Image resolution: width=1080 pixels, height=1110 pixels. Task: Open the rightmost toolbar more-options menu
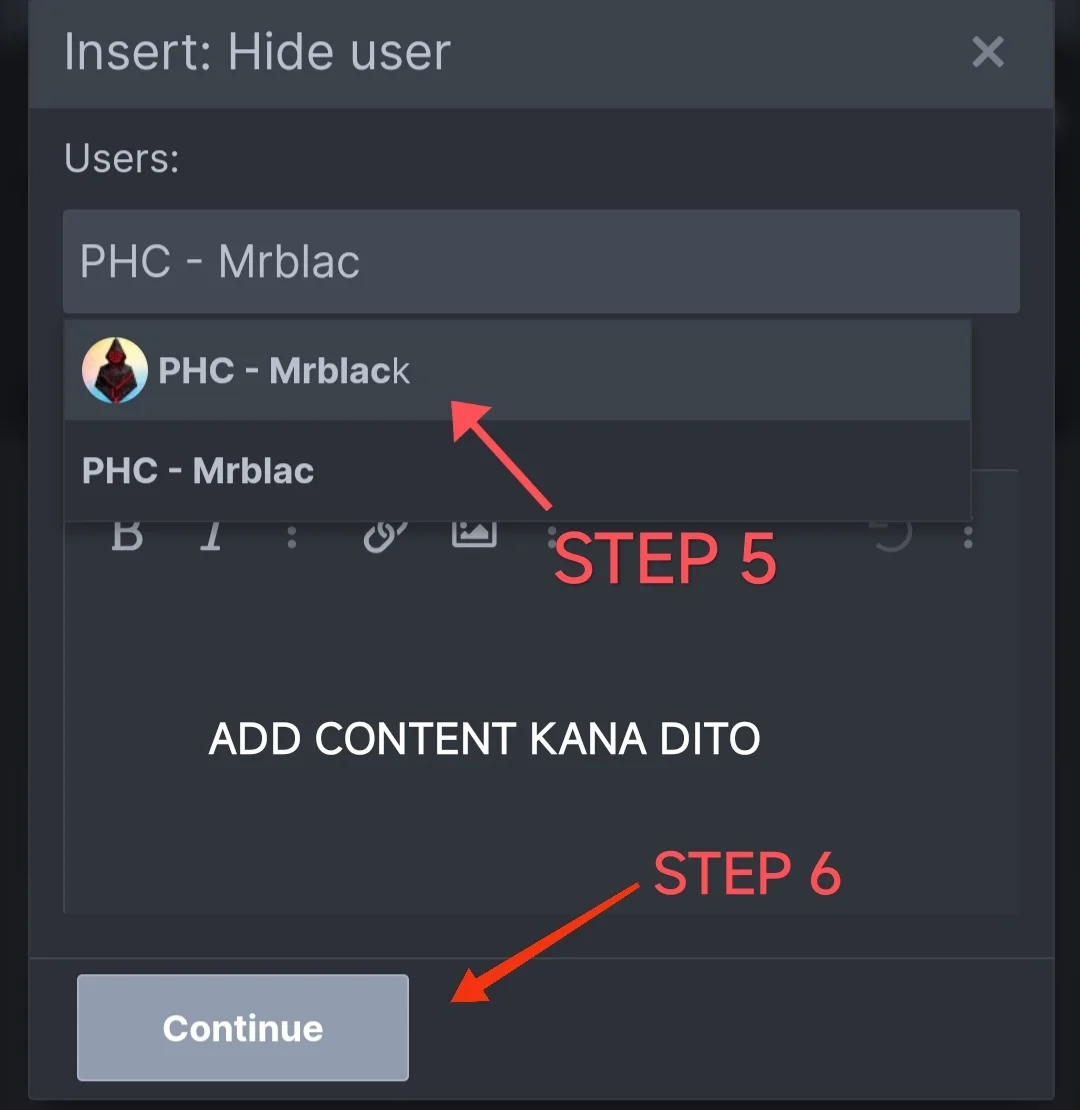968,537
